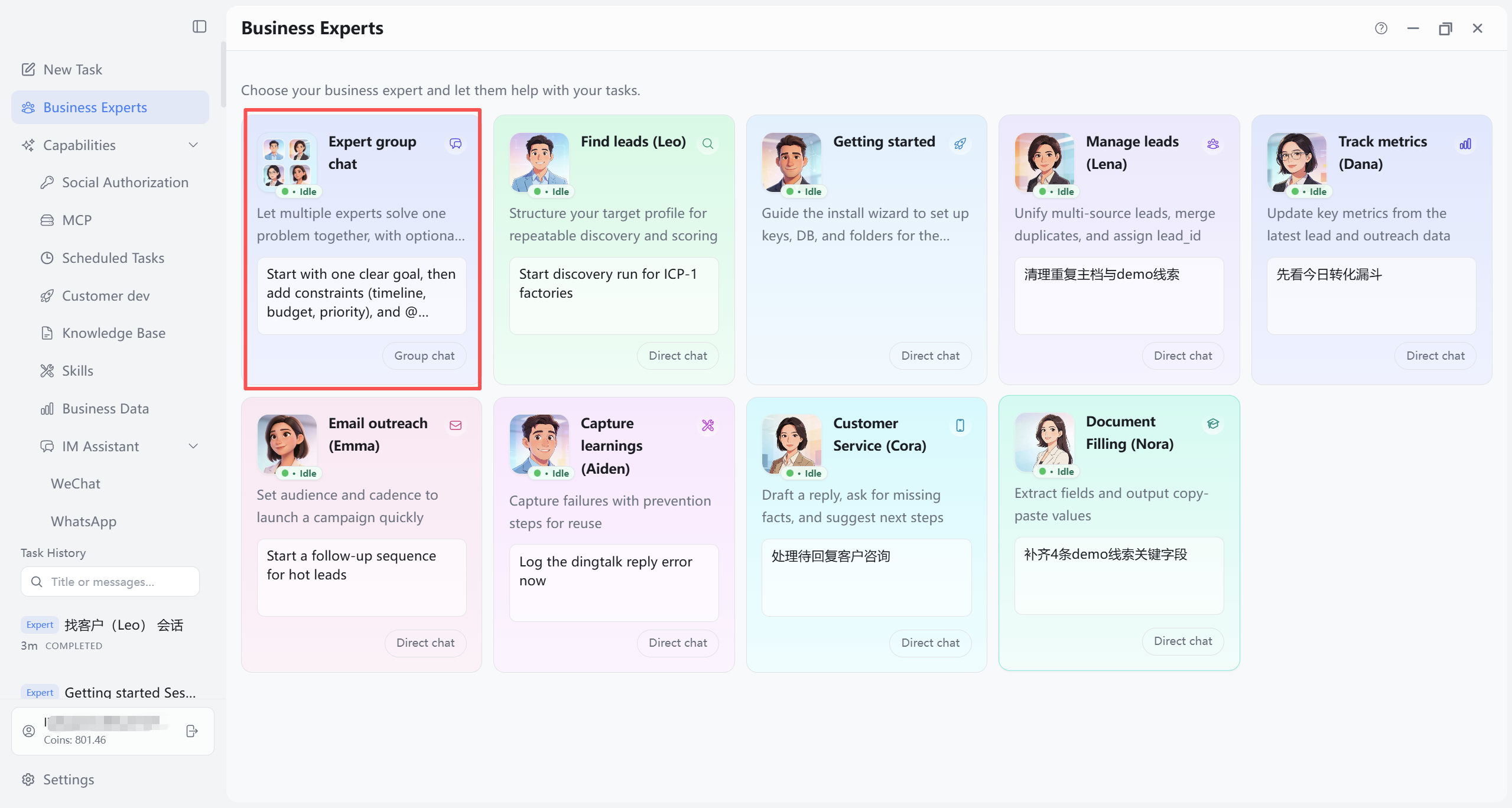Select the group avatar on Expert group chat
Screen dimensions: 1512x808
point(287,162)
